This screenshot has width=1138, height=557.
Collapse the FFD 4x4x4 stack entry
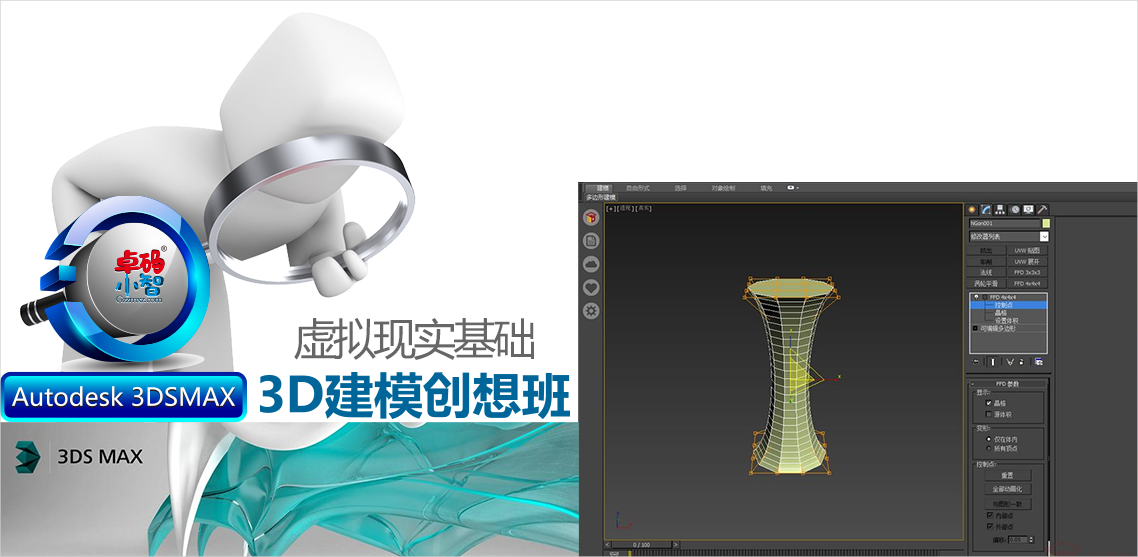coord(985,297)
